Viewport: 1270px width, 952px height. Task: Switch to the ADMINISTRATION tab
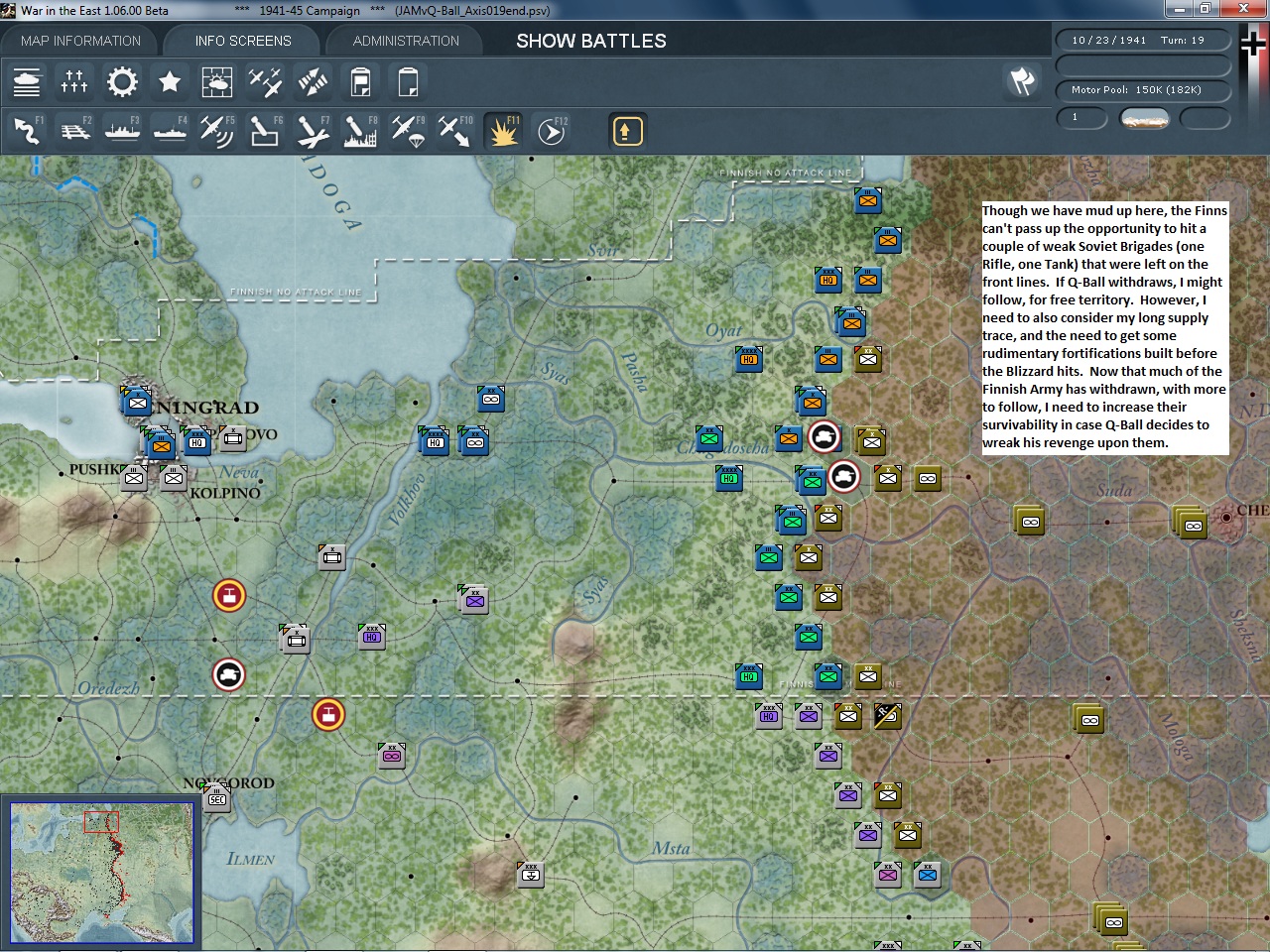(x=406, y=41)
